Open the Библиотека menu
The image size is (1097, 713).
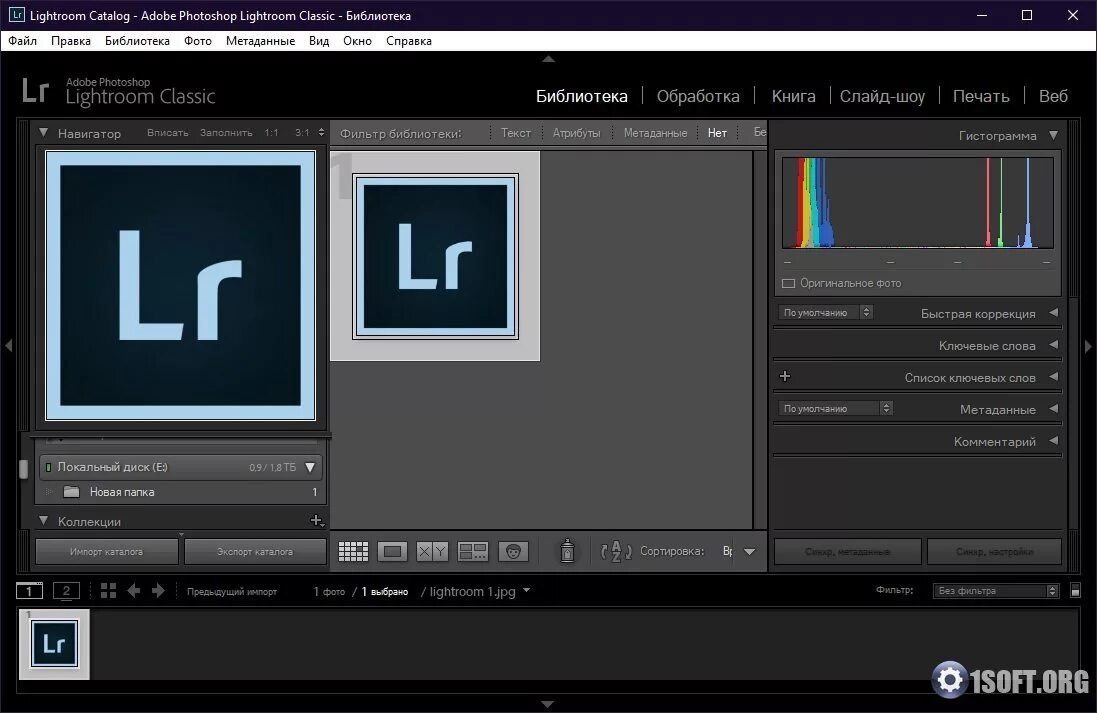pos(137,41)
